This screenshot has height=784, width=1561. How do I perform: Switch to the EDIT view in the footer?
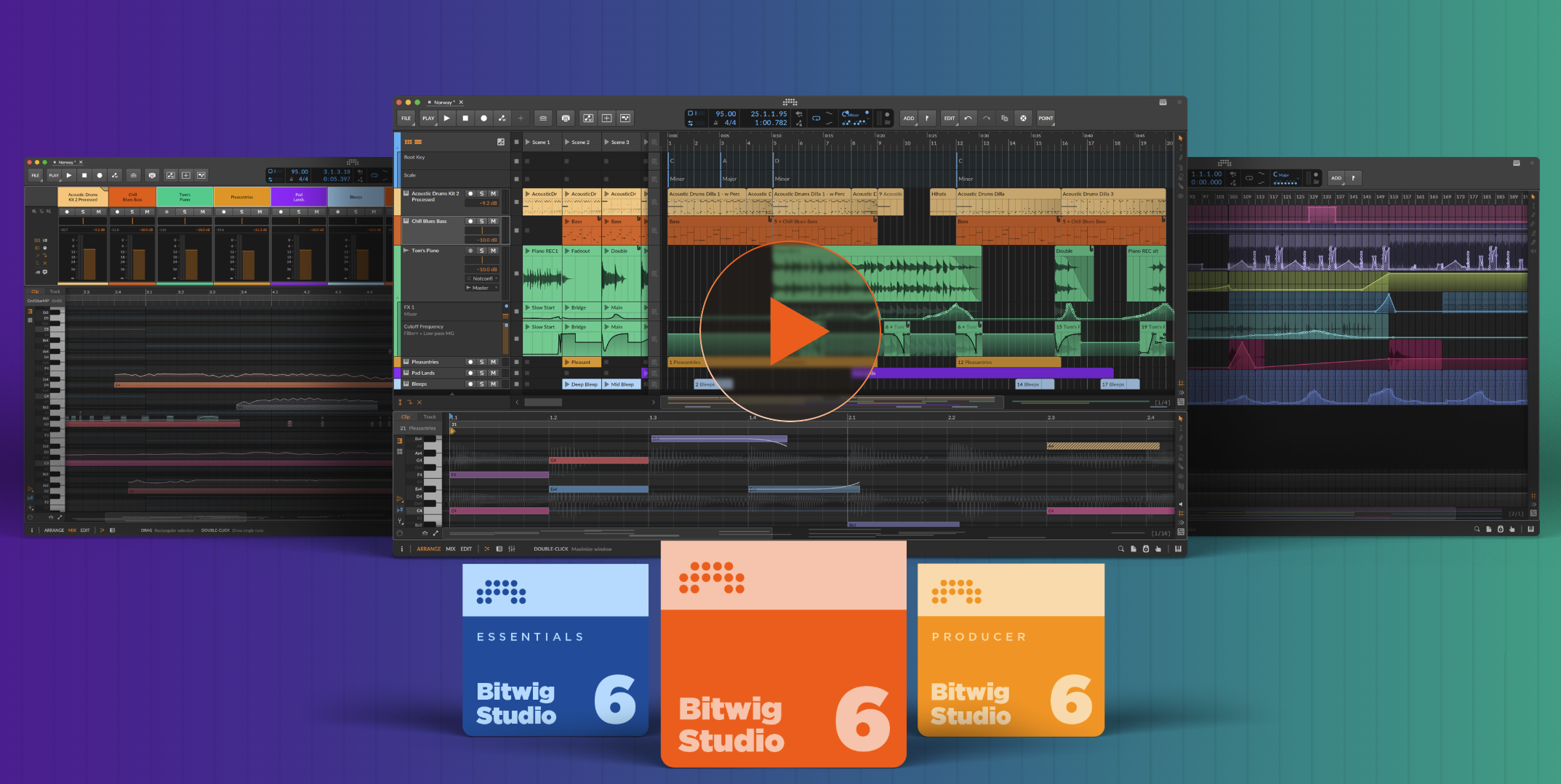point(466,549)
